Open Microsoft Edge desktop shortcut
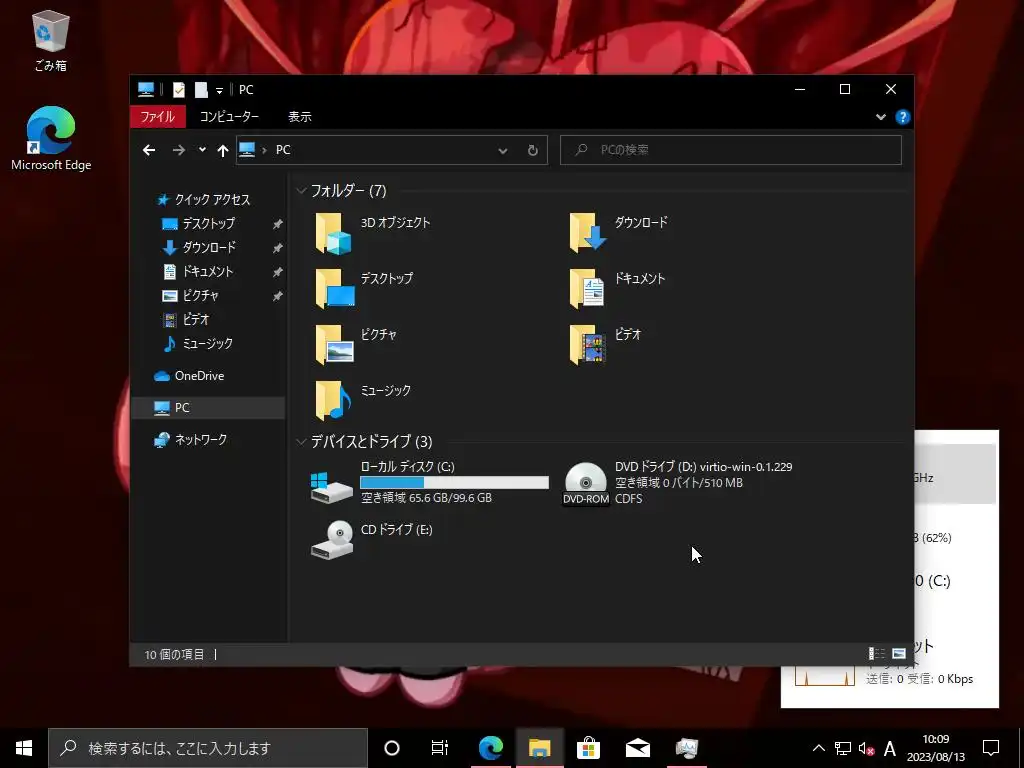Screen dimensions: 1024x768 point(51,138)
